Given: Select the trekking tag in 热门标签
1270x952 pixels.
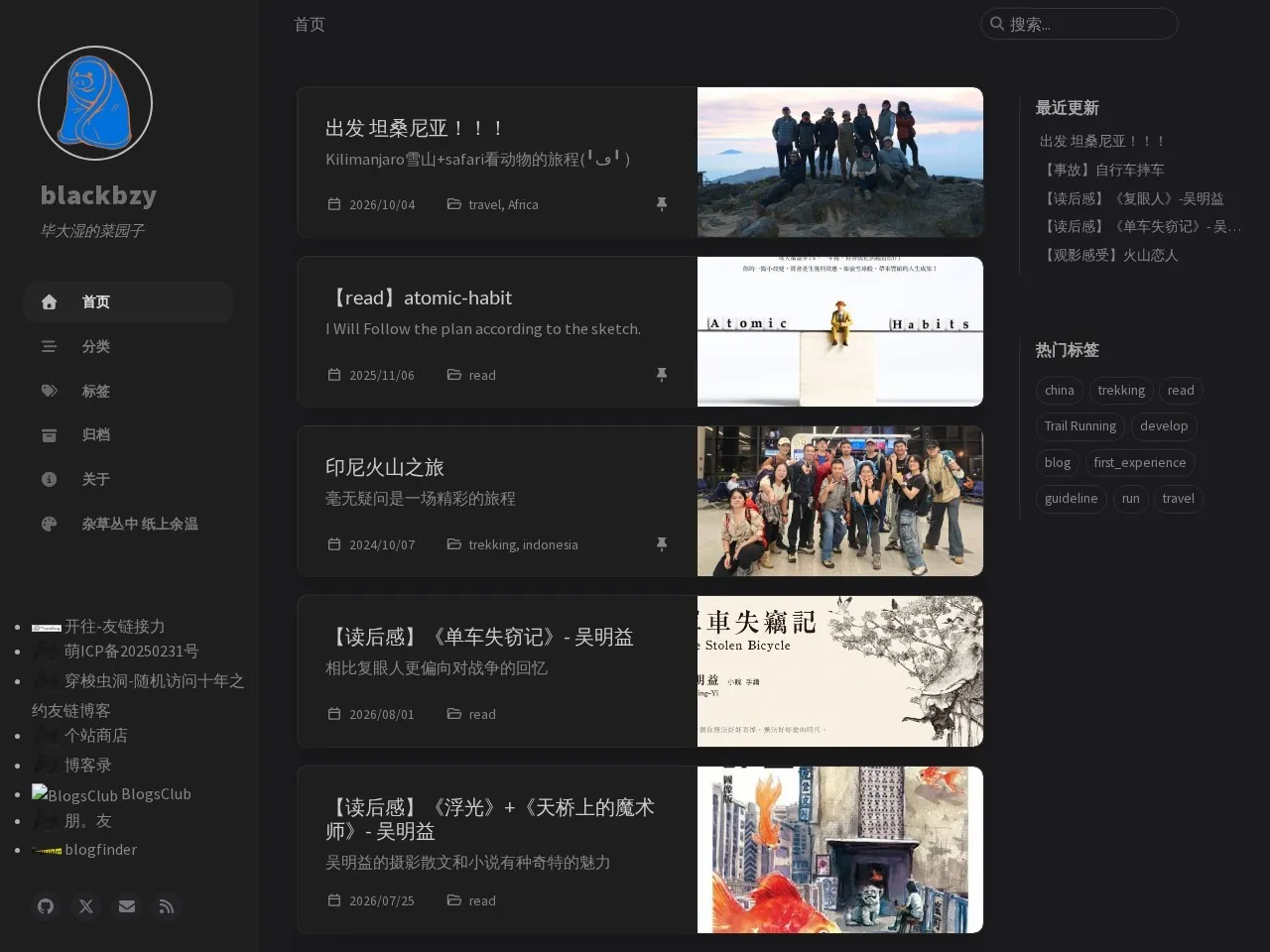Looking at the screenshot, I should point(1121,391).
